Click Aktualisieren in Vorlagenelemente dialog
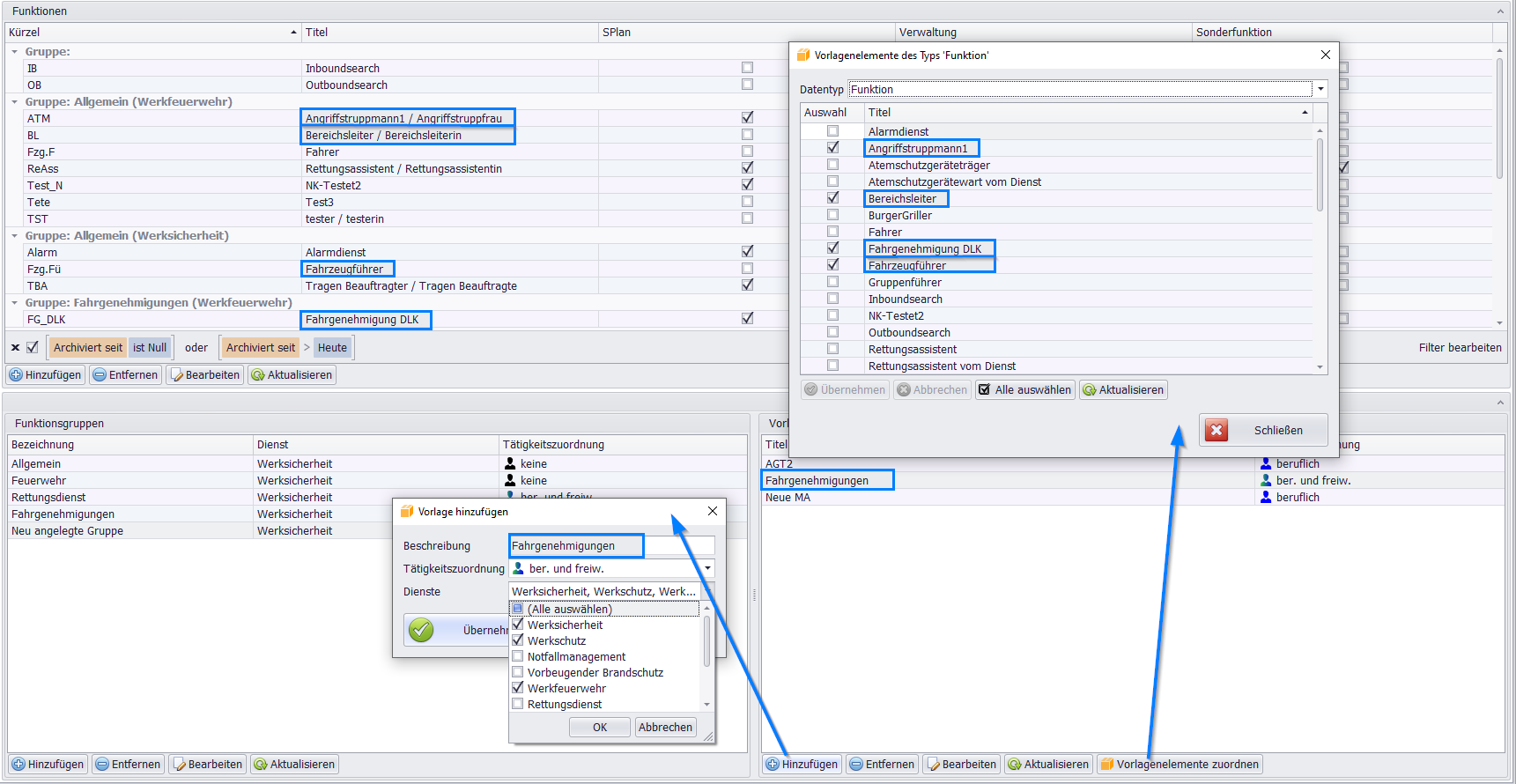 click(x=1123, y=390)
